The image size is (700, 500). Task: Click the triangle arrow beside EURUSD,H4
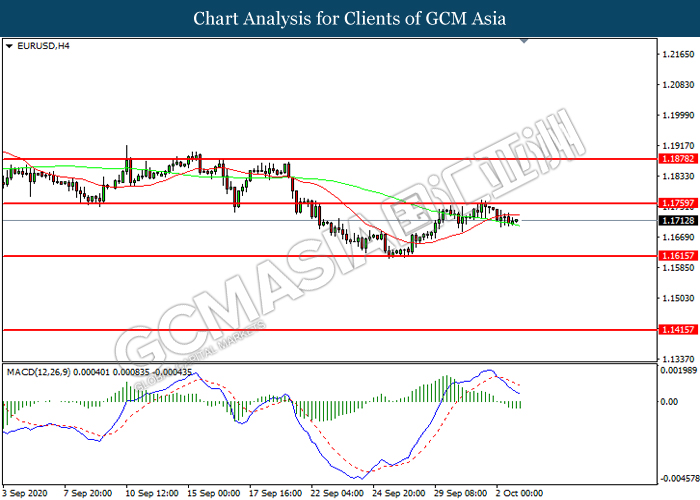(x=9, y=46)
